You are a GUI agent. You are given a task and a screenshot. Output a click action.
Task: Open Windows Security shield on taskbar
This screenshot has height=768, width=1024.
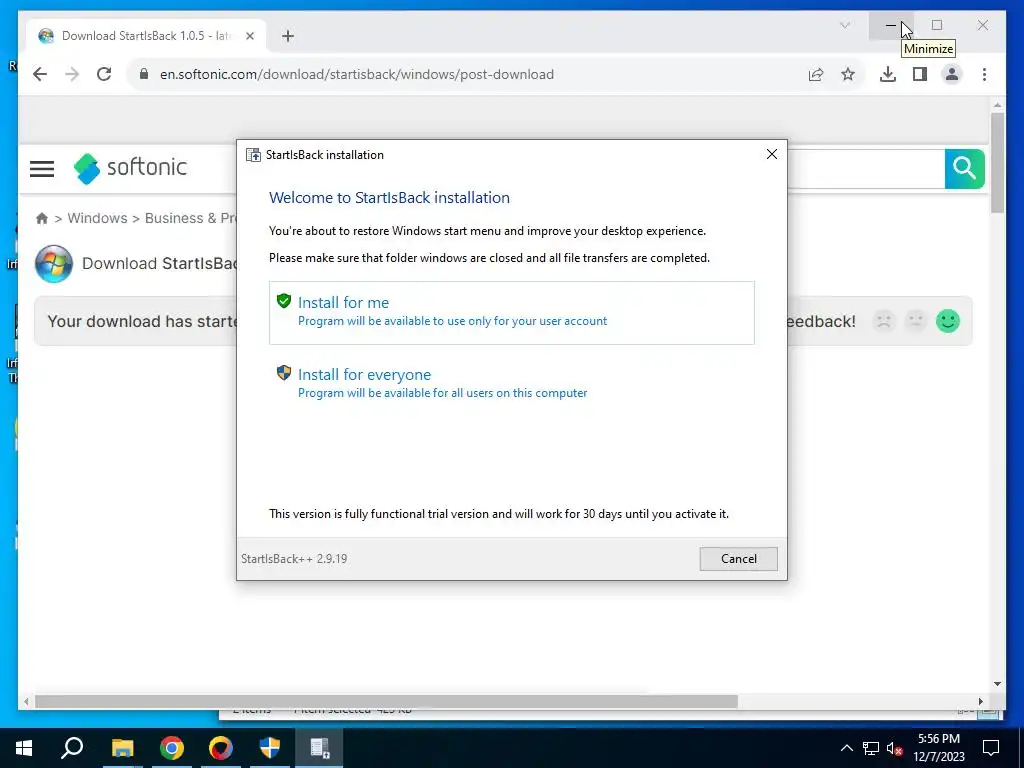click(x=270, y=748)
